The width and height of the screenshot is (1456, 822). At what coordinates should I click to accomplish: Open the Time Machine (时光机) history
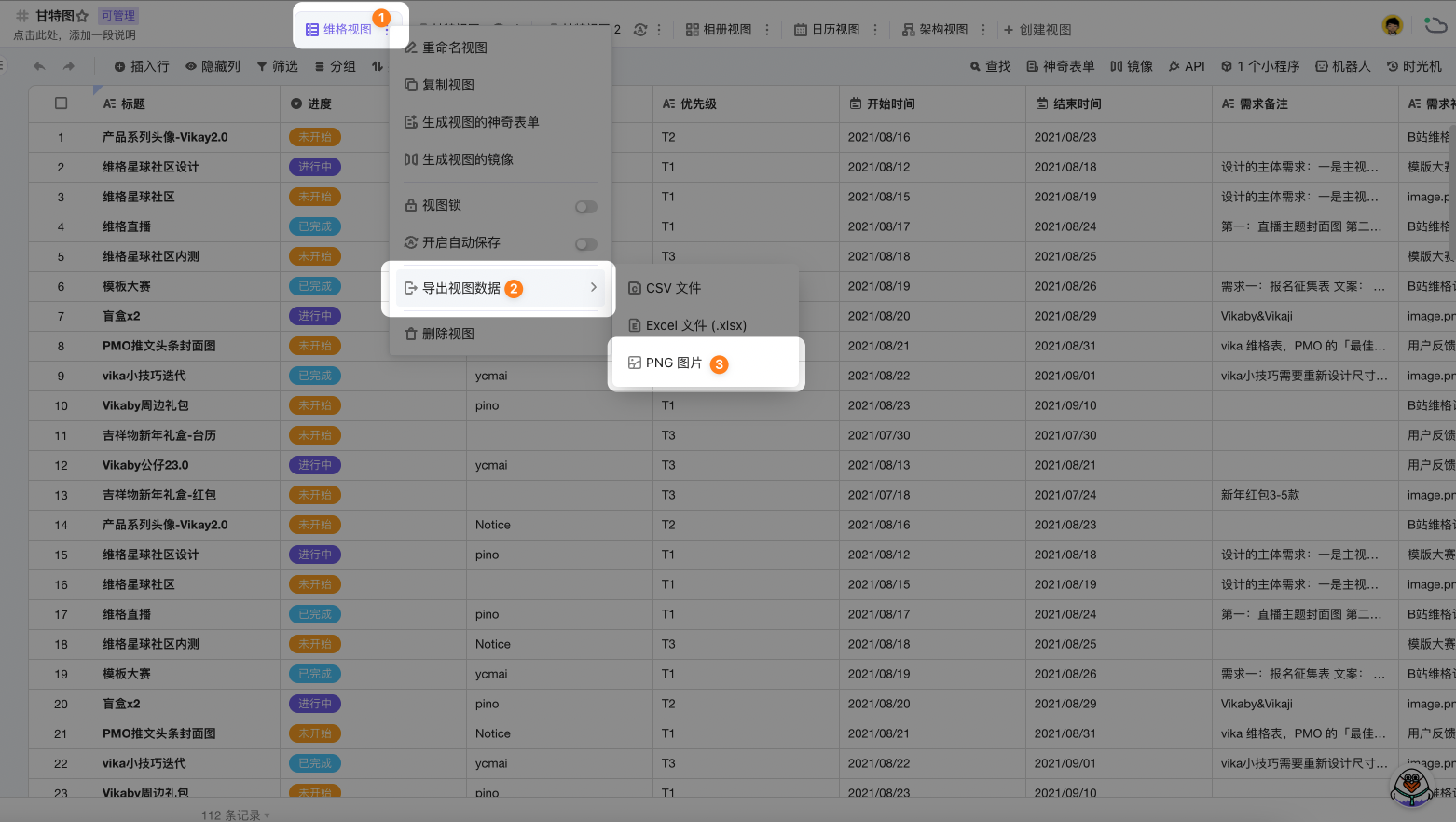pos(1414,66)
